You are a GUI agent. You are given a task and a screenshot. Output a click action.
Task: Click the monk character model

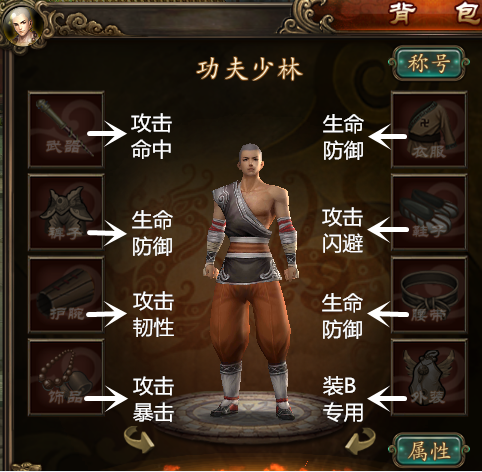point(251,282)
